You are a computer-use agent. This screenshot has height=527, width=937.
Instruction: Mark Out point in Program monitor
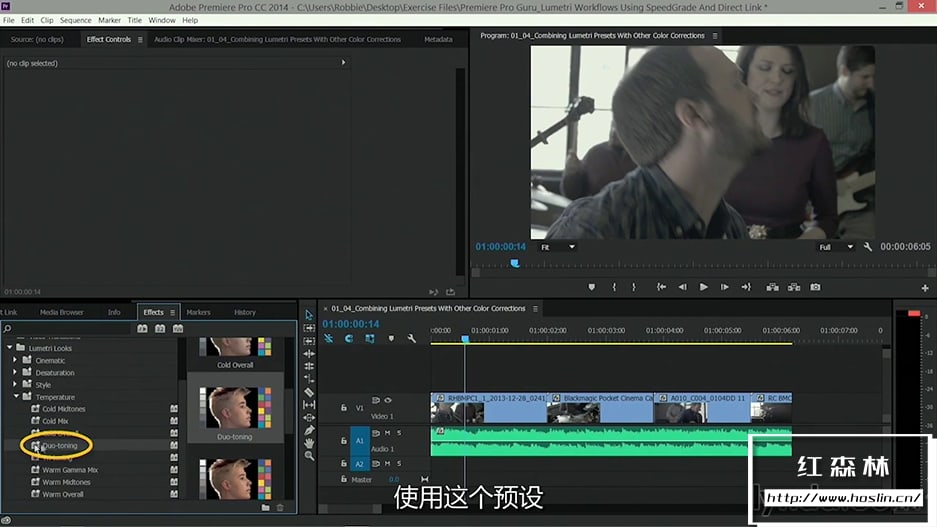click(x=633, y=287)
